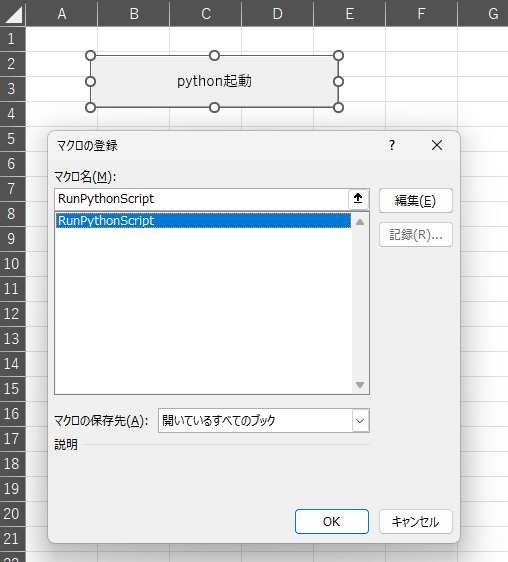This screenshot has width=508, height=562.
Task: Click the top-left resize handle of python起動 shape
Action: point(91,56)
